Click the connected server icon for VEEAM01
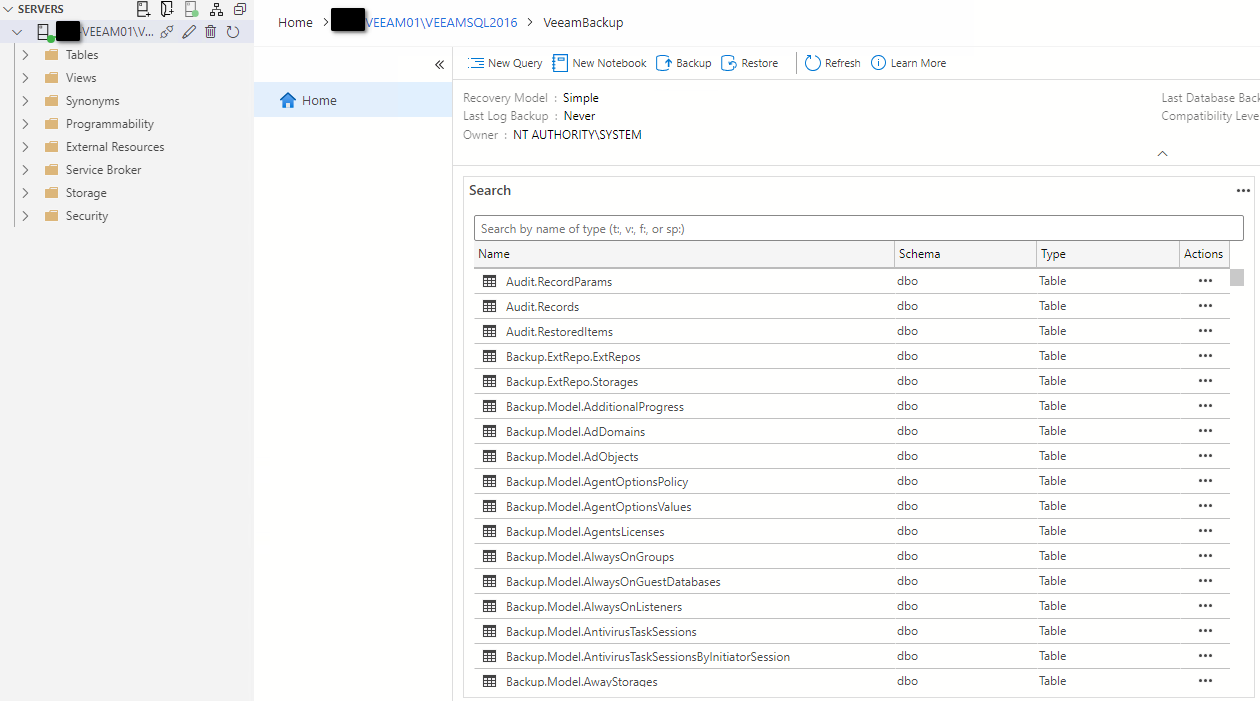Viewport: 1260px width, 701px height. (45, 32)
